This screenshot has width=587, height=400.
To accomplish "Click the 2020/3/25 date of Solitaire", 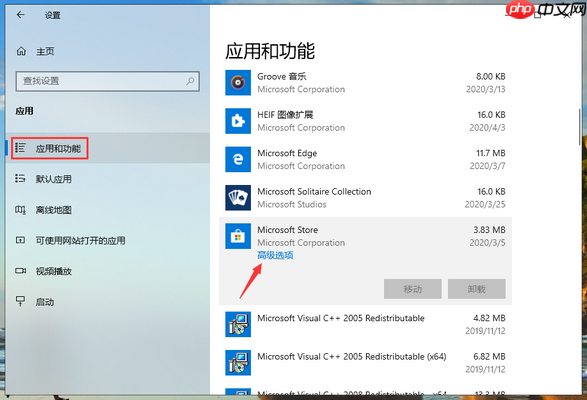I will coord(485,204).
